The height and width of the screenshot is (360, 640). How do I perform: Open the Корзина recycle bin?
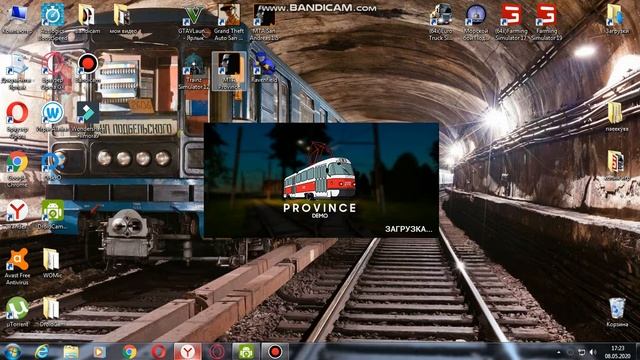click(x=617, y=312)
